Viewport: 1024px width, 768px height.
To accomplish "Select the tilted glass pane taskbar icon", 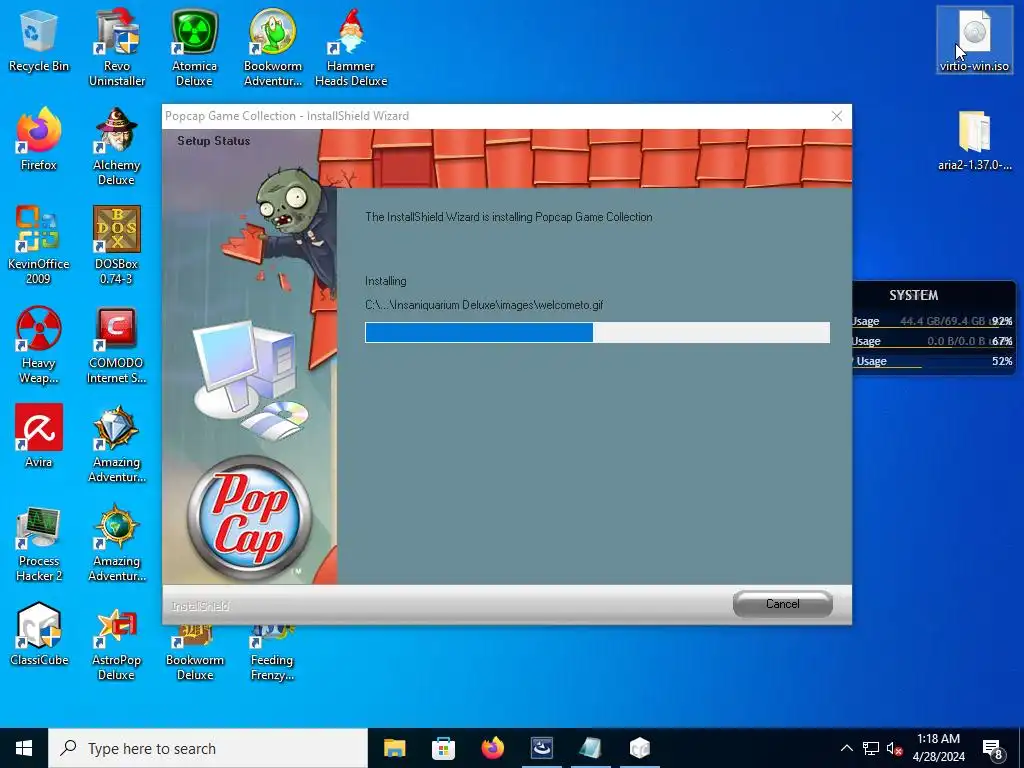I will (x=590, y=748).
